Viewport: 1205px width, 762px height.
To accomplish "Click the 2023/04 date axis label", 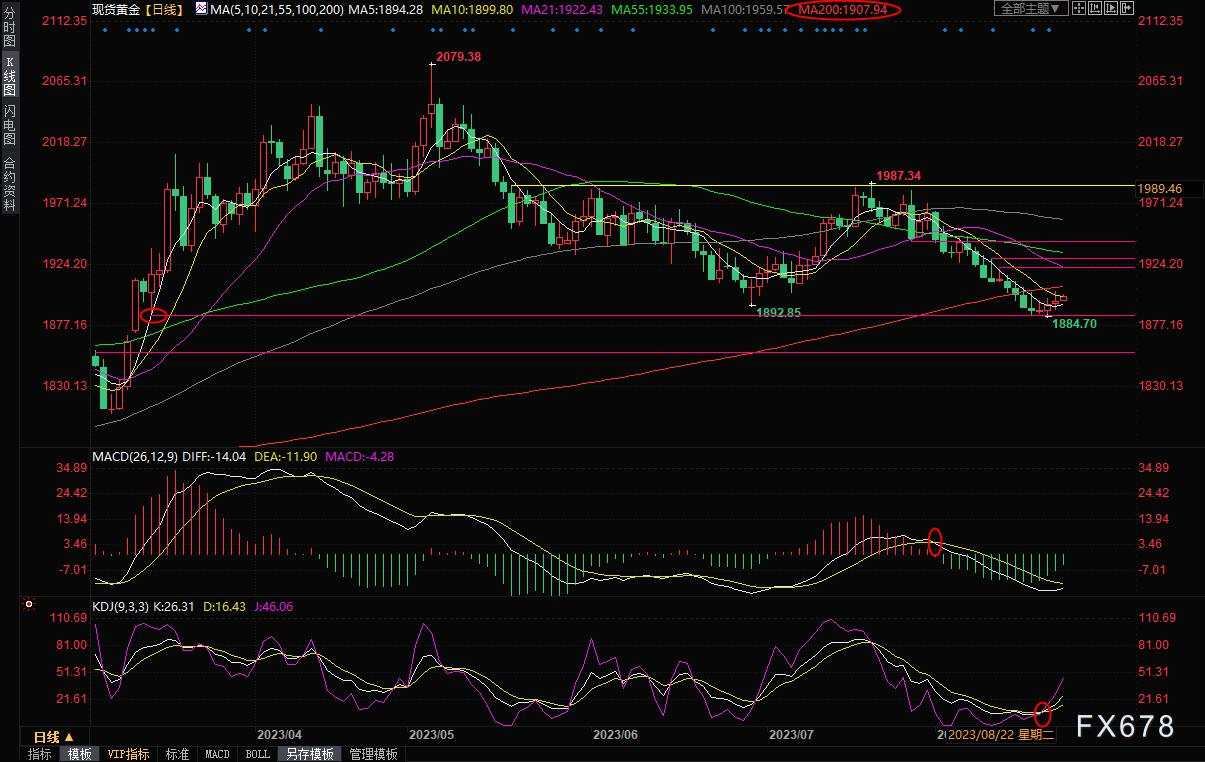I will pyautogui.click(x=279, y=735).
